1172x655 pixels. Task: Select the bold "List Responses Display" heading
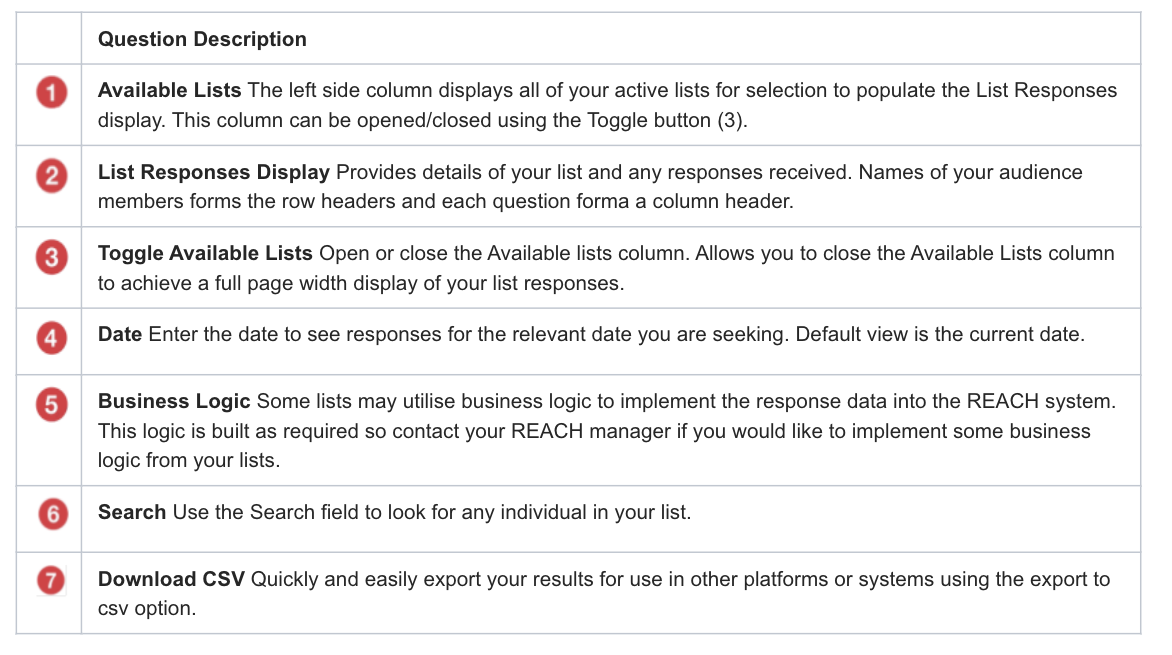[x=213, y=172]
